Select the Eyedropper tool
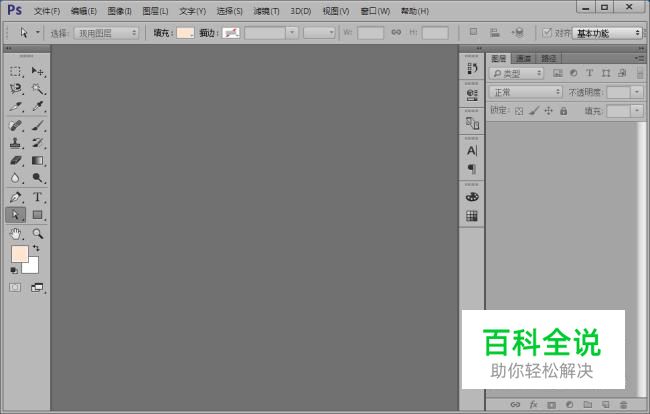Viewport: 650px width, 414px height. point(38,107)
